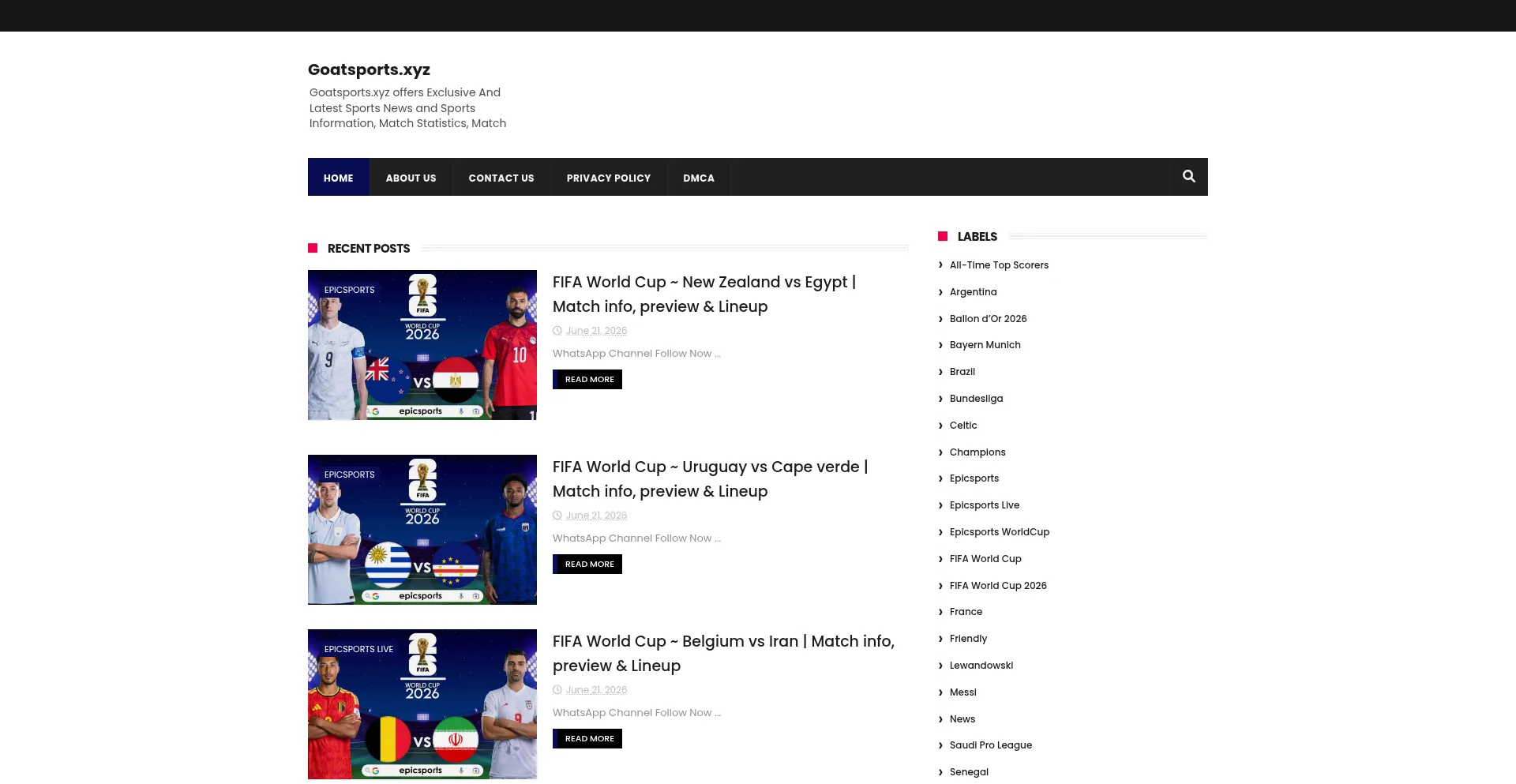The width and height of the screenshot is (1516, 784).
Task: Select the Bundesliga label
Action: (976, 399)
